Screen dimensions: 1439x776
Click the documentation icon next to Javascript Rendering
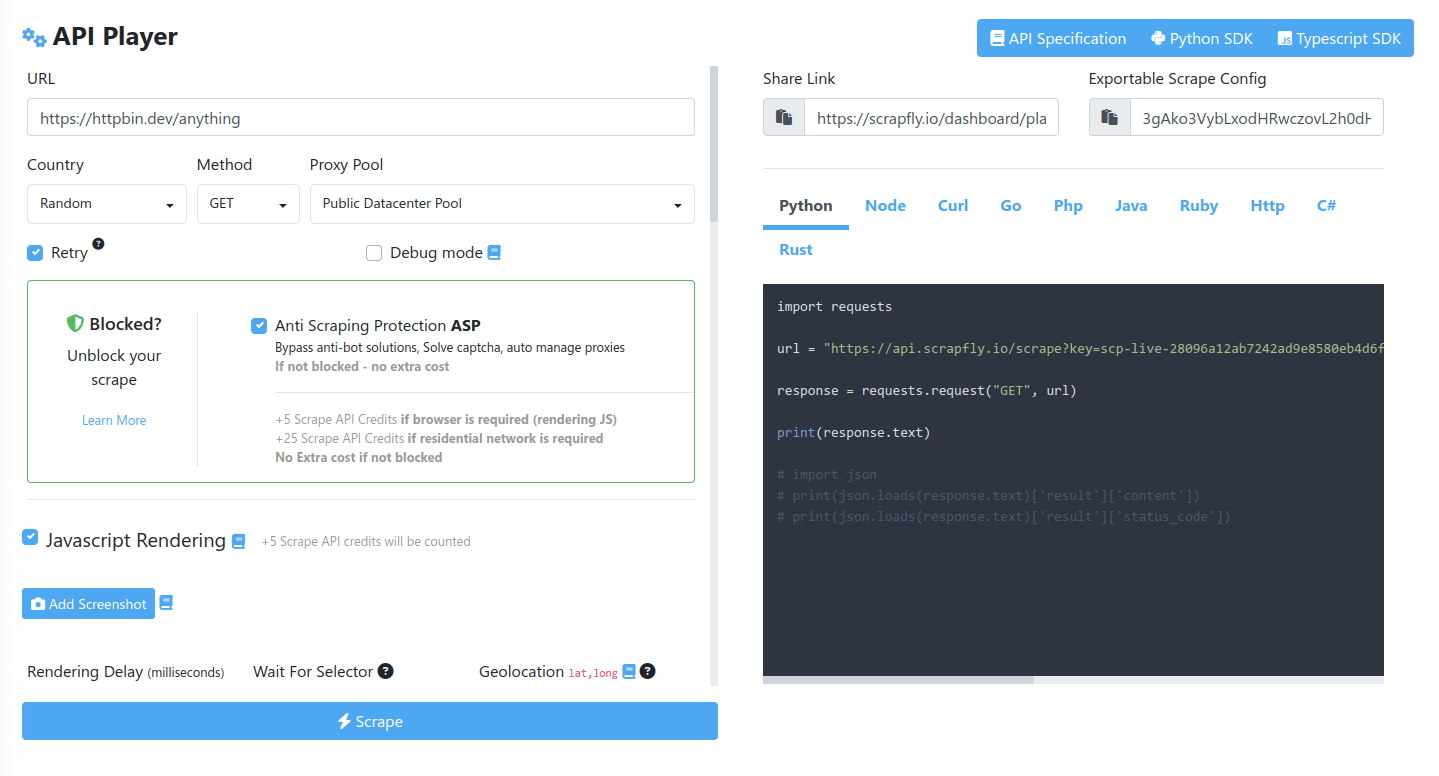[x=238, y=541]
